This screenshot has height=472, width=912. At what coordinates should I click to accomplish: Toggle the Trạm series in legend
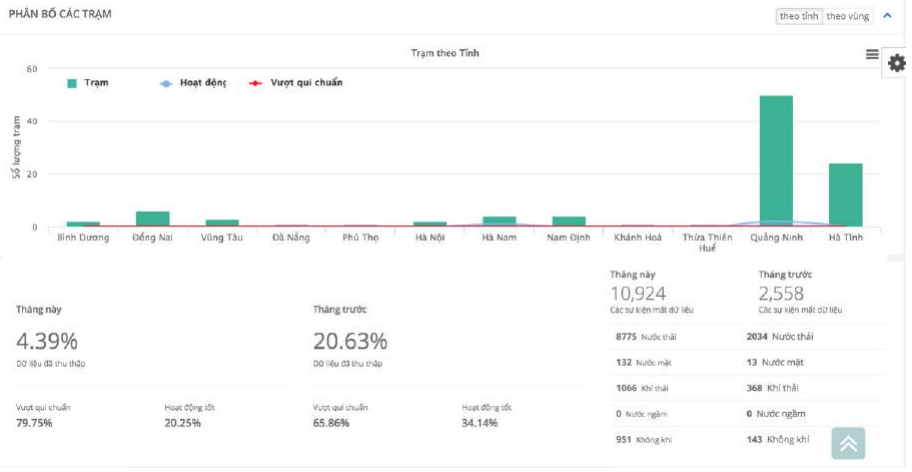click(x=88, y=83)
